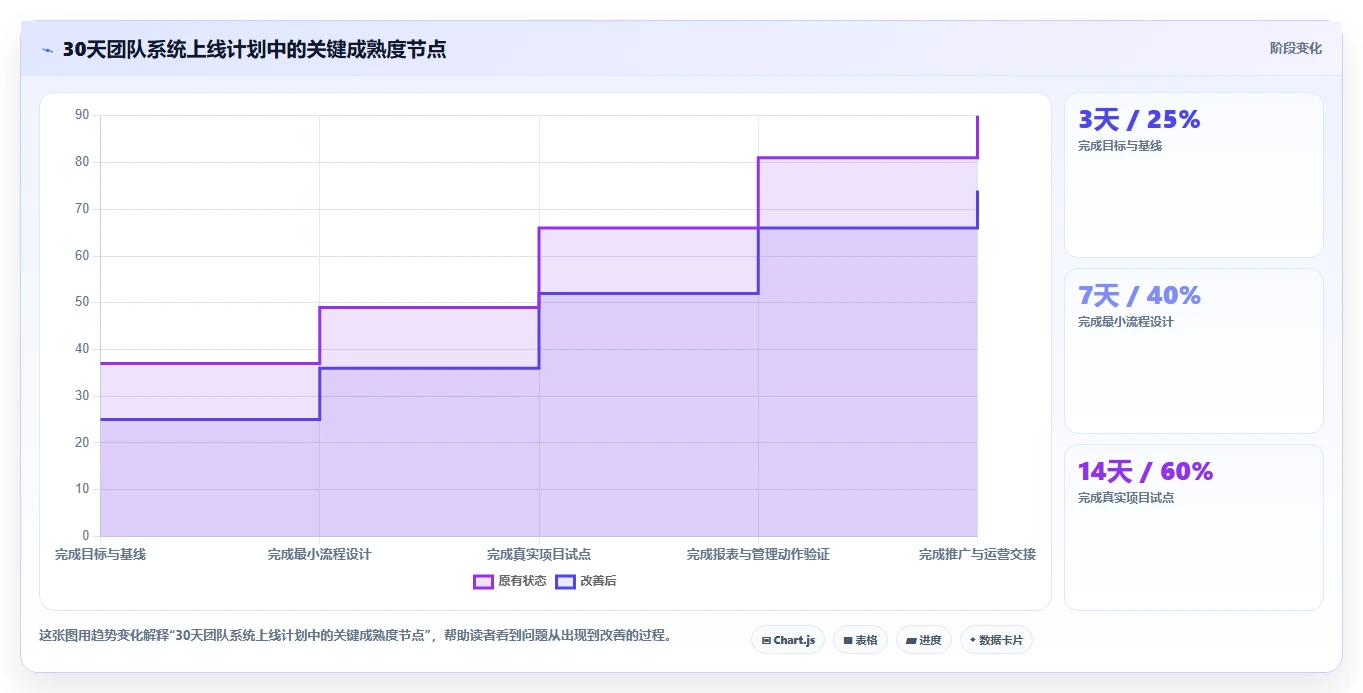Viewport: 1363px width, 693px height.
Task: Click the 阶段变化 label in the header
Action: click(x=1295, y=48)
